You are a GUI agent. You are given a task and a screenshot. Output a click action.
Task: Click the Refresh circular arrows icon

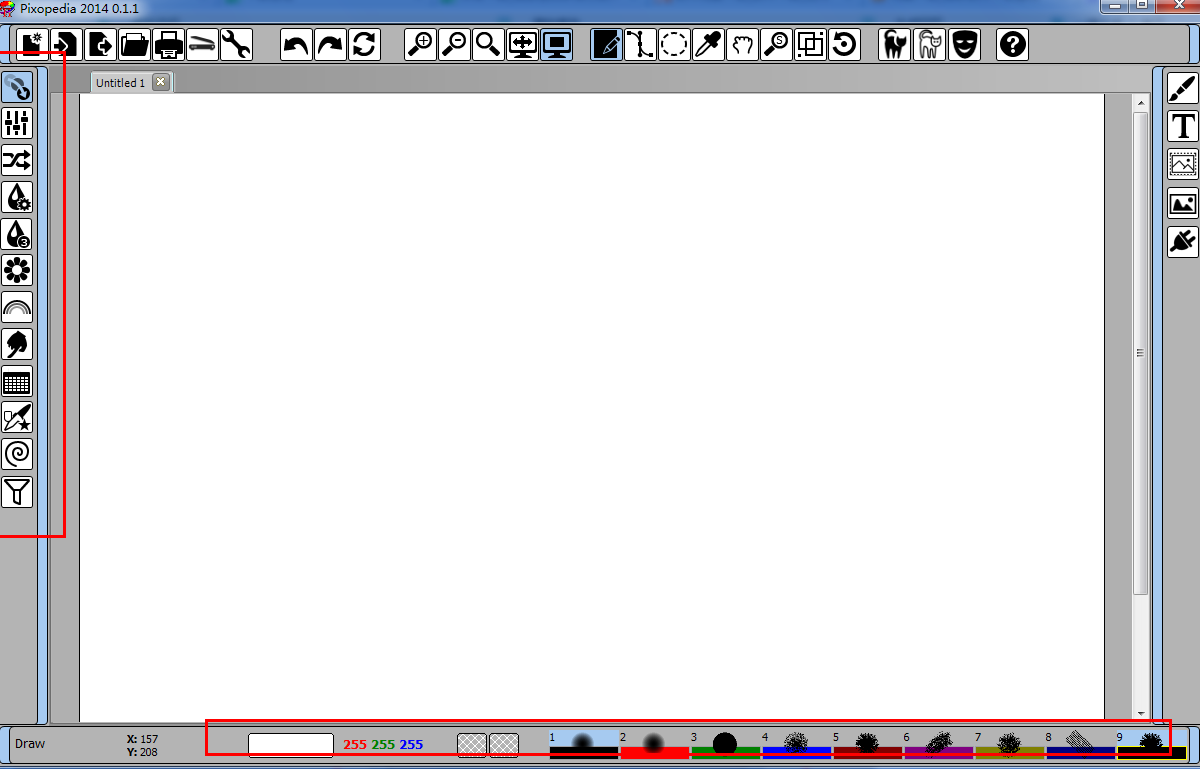[x=364, y=44]
